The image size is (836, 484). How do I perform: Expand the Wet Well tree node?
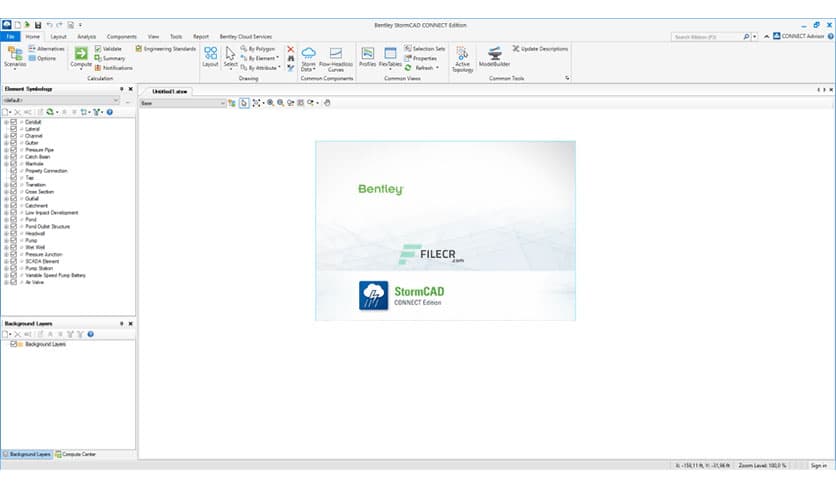(6, 247)
